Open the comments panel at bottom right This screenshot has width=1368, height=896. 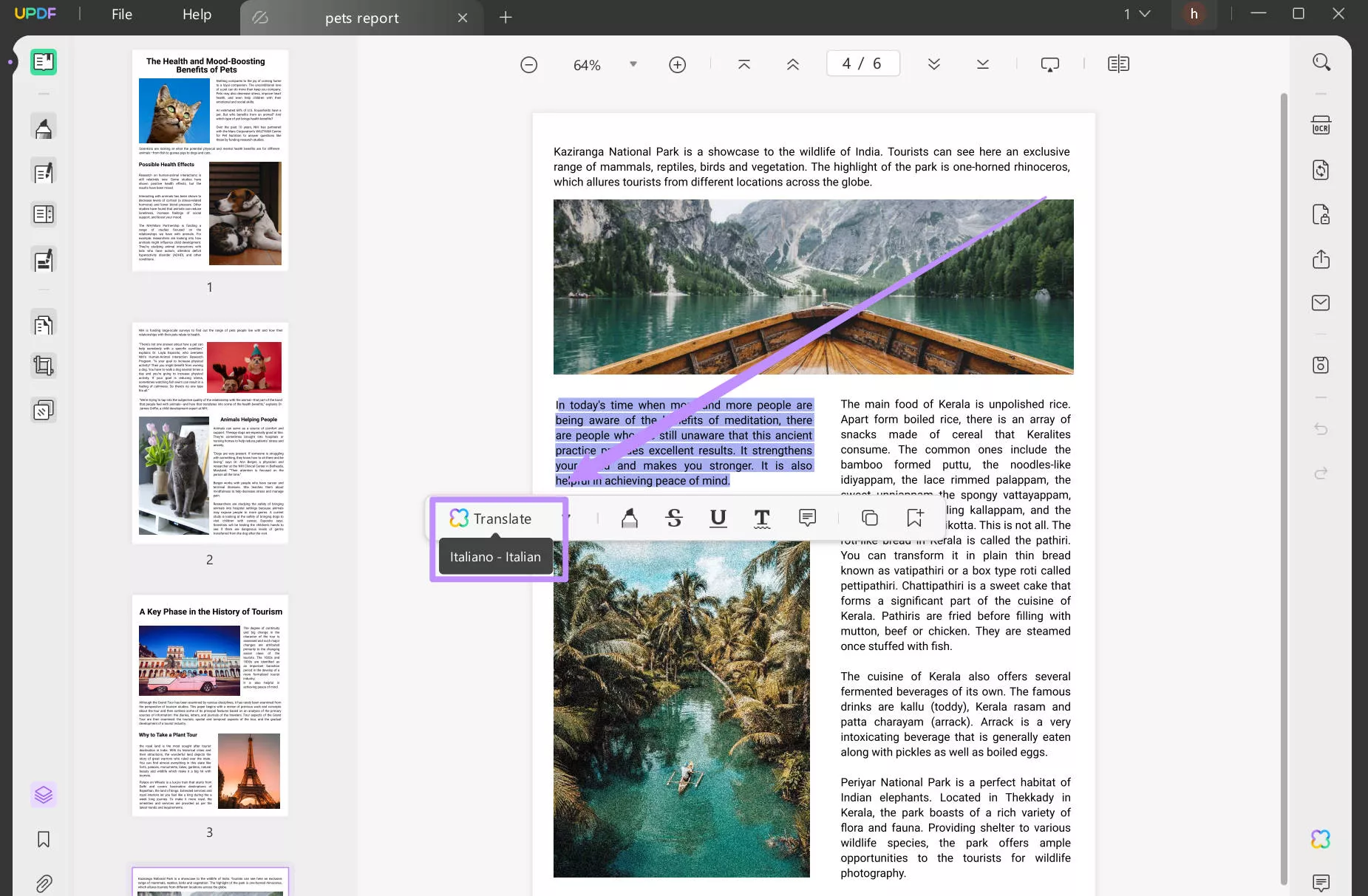click(x=1321, y=883)
